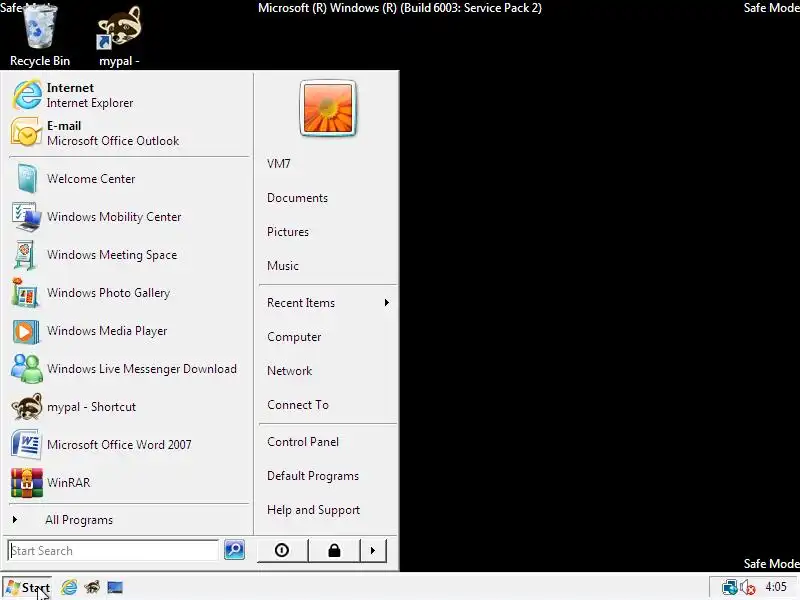The image size is (800, 600).
Task: Open shutdown options arrow menu
Action: click(x=373, y=551)
